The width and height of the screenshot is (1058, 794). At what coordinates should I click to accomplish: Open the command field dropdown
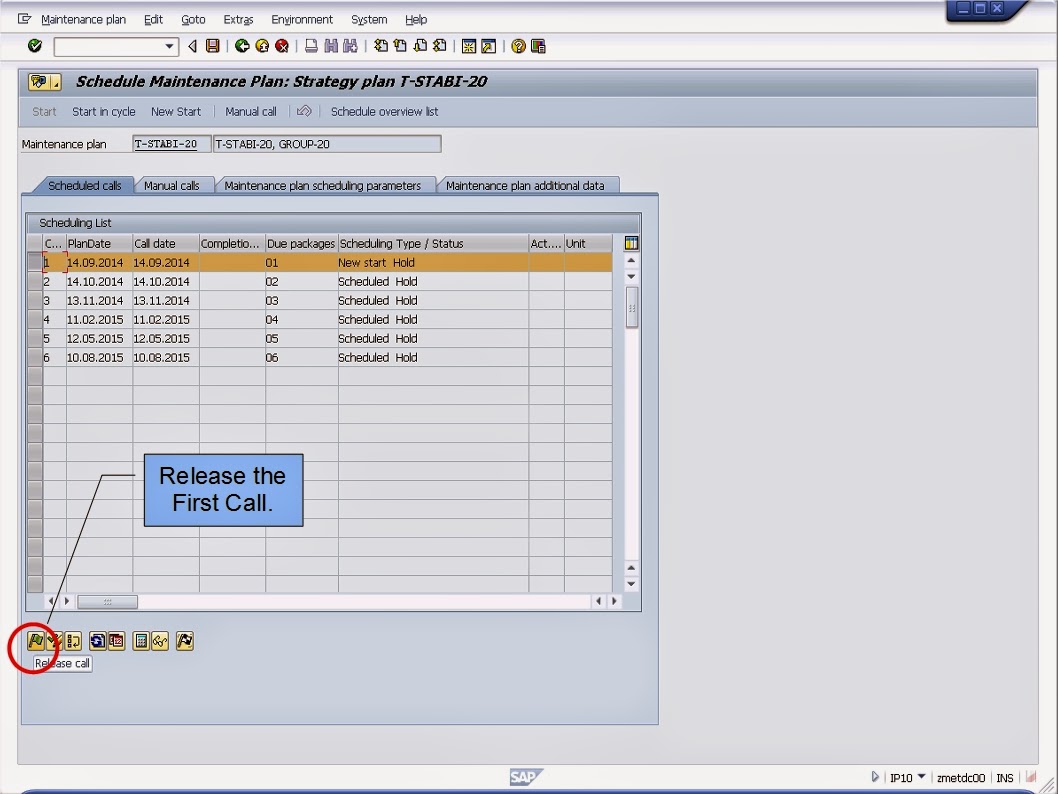[170, 46]
